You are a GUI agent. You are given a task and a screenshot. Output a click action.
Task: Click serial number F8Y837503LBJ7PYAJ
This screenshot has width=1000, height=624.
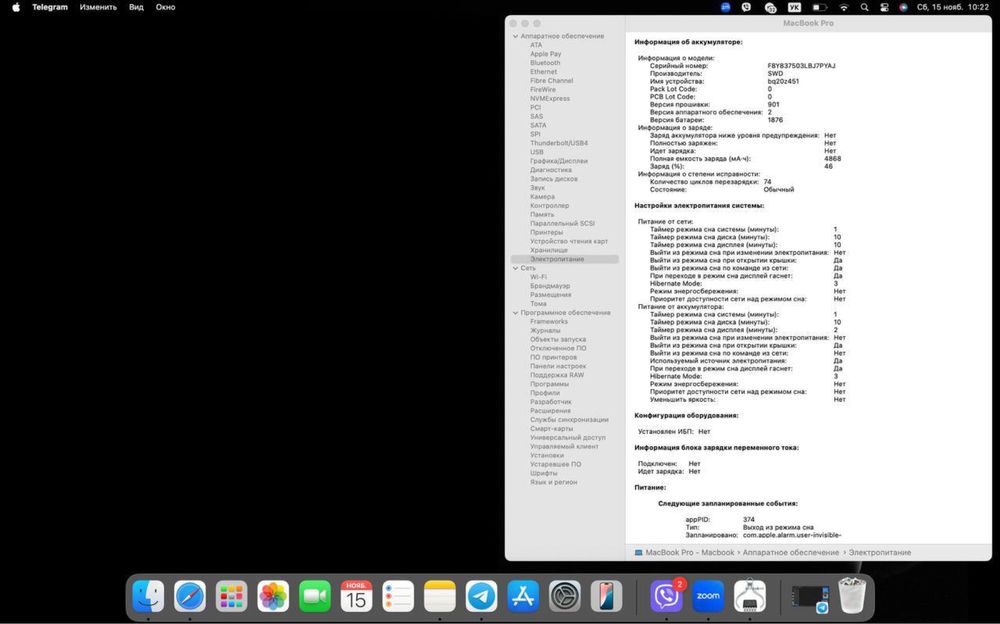click(801, 66)
